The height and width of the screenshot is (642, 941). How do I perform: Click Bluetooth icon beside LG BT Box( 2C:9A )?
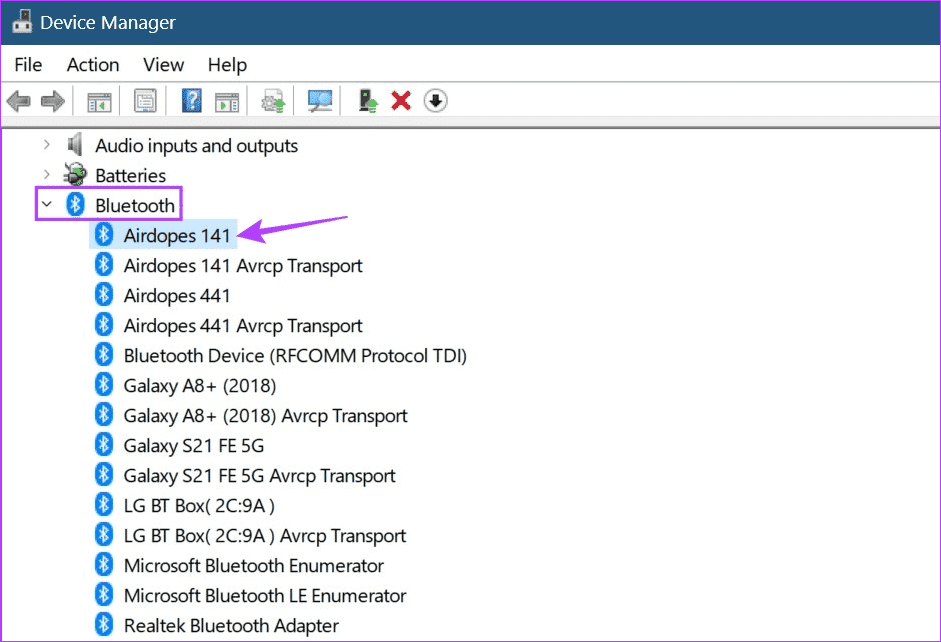[x=104, y=505]
